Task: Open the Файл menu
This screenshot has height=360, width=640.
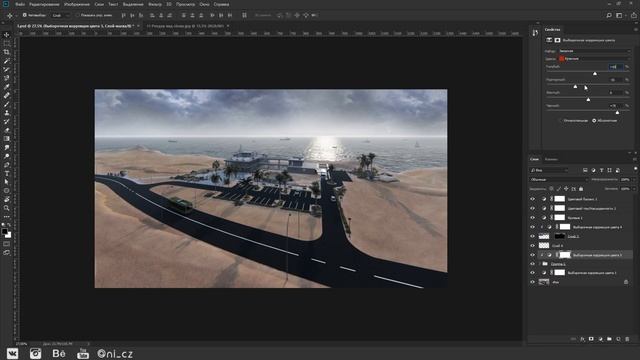Action: click(20, 4)
